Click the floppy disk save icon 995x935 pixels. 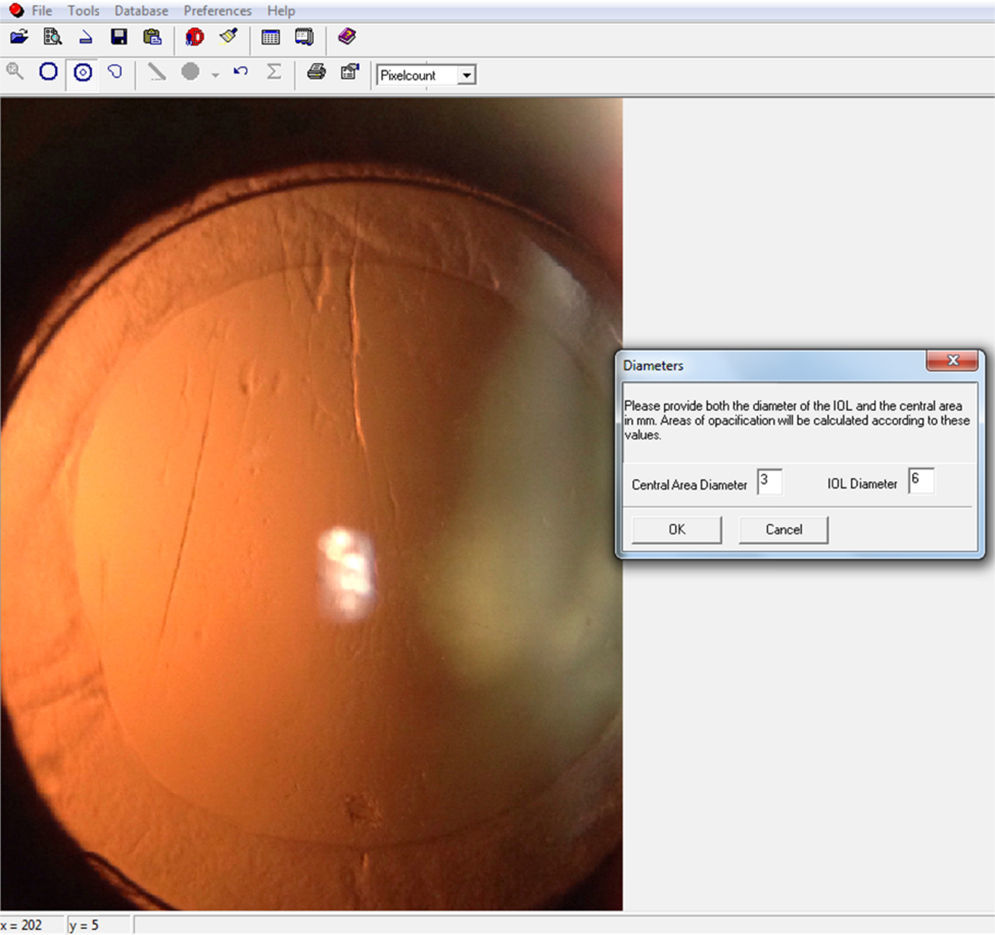pyautogui.click(x=119, y=37)
